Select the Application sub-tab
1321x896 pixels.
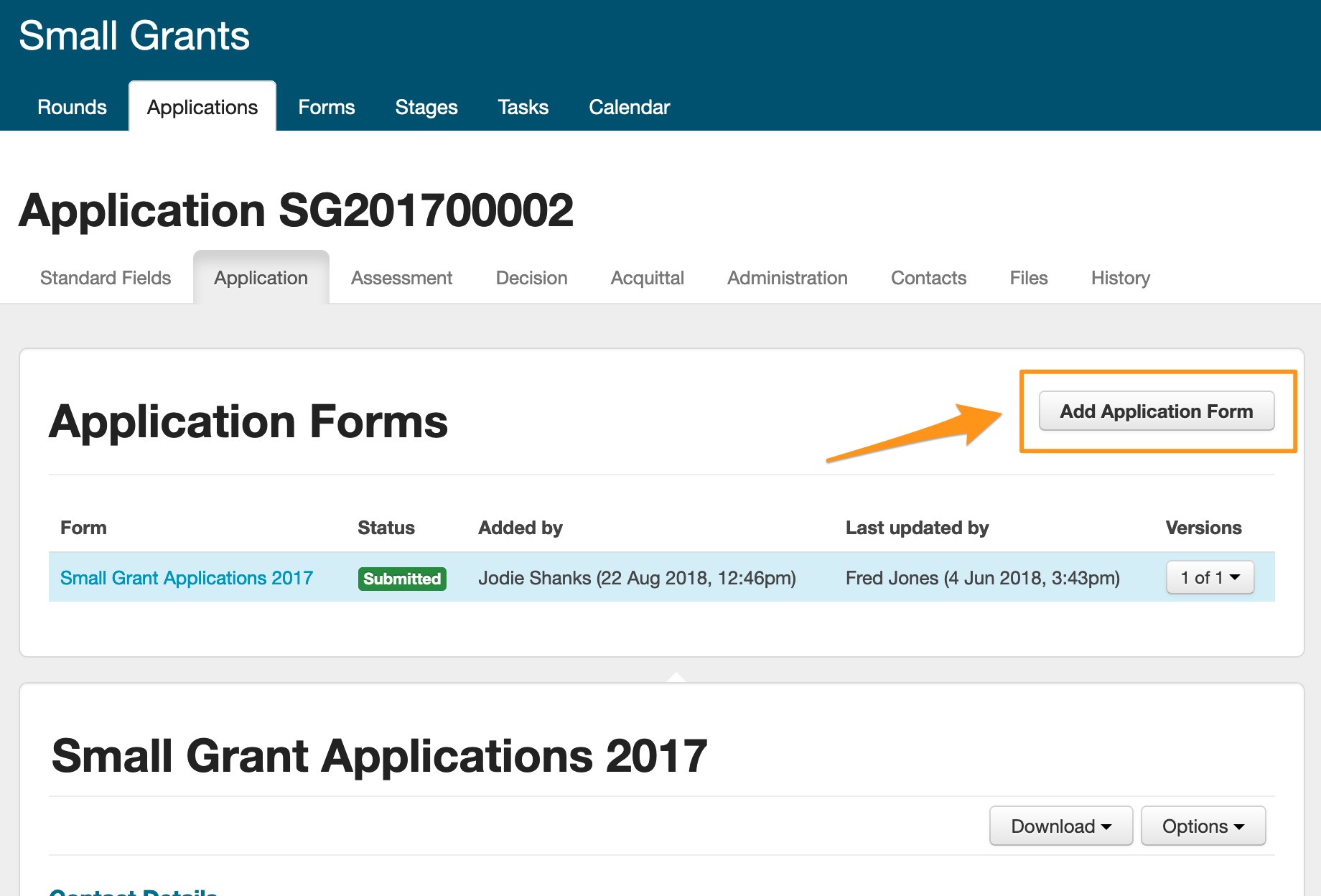coord(261,278)
